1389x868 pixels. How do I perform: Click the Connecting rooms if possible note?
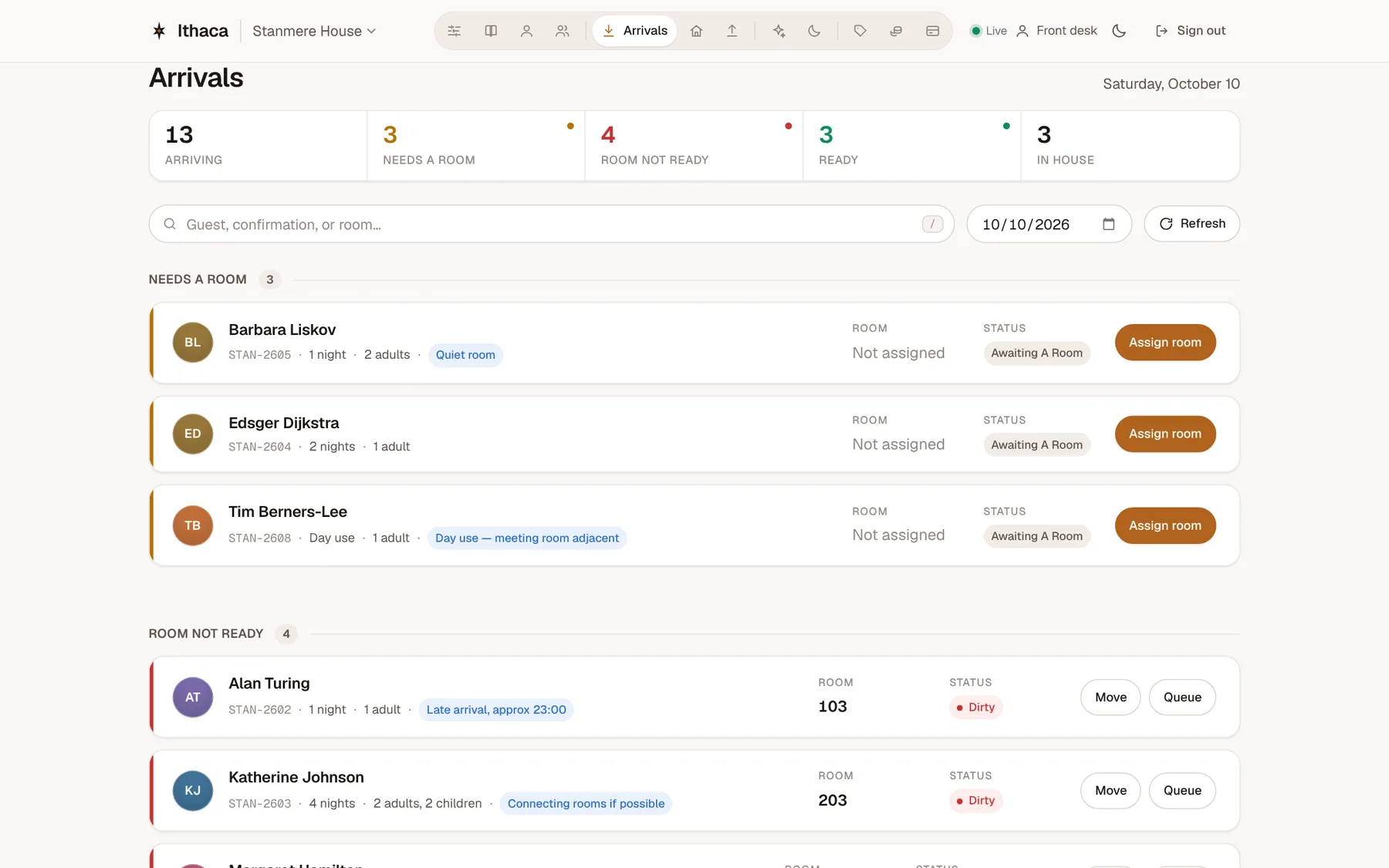pos(586,803)
